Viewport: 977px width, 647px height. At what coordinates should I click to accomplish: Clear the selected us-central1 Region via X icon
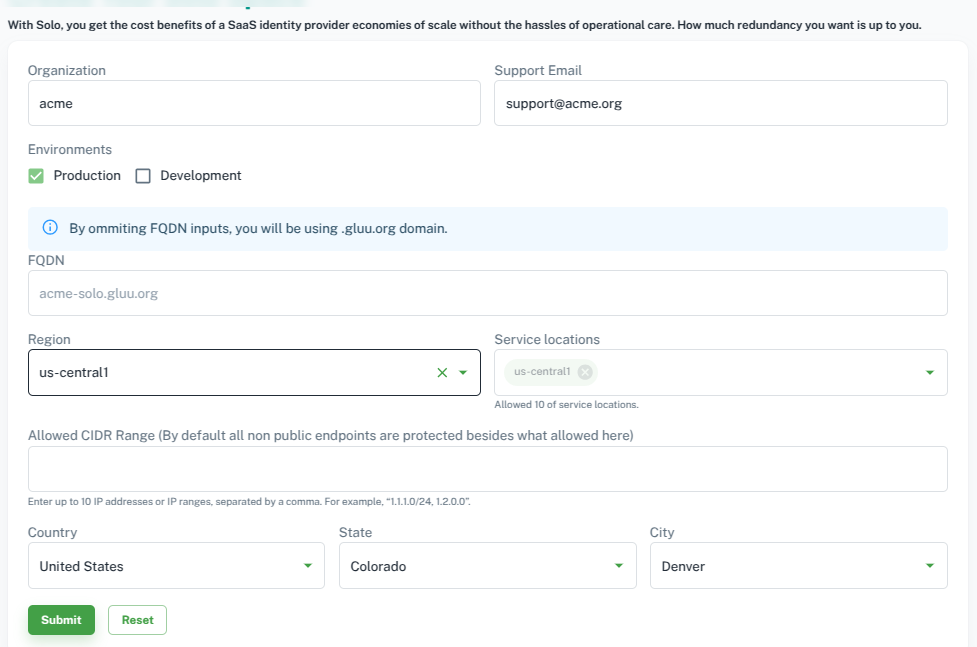[x=441, y=371]
